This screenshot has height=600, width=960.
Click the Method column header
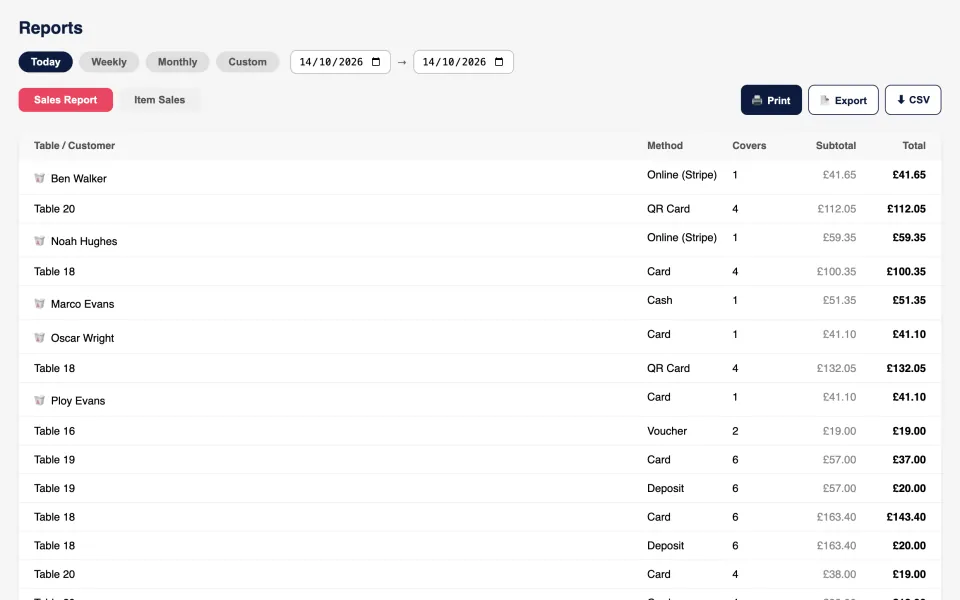pos(665,146)
